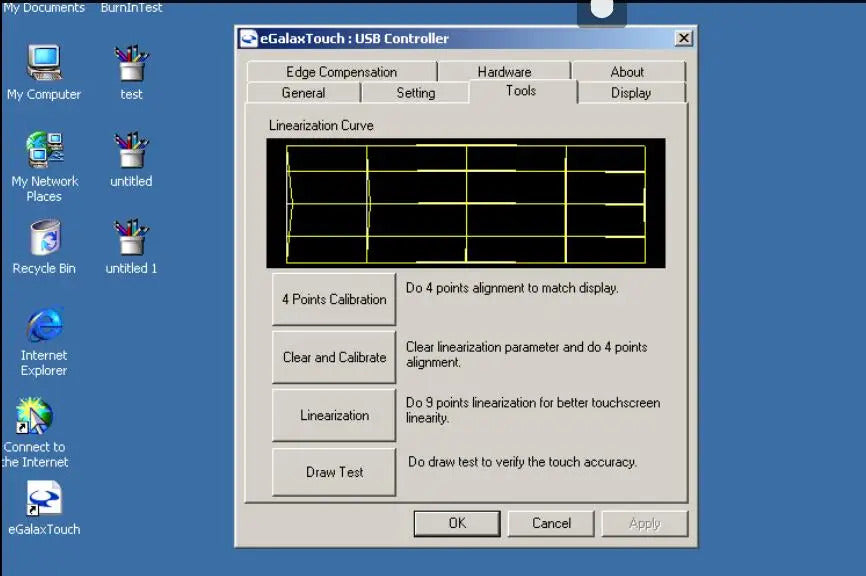The image size is (866, 576).
Task: Start 4 Points Calibration
Action: (334, 300)
